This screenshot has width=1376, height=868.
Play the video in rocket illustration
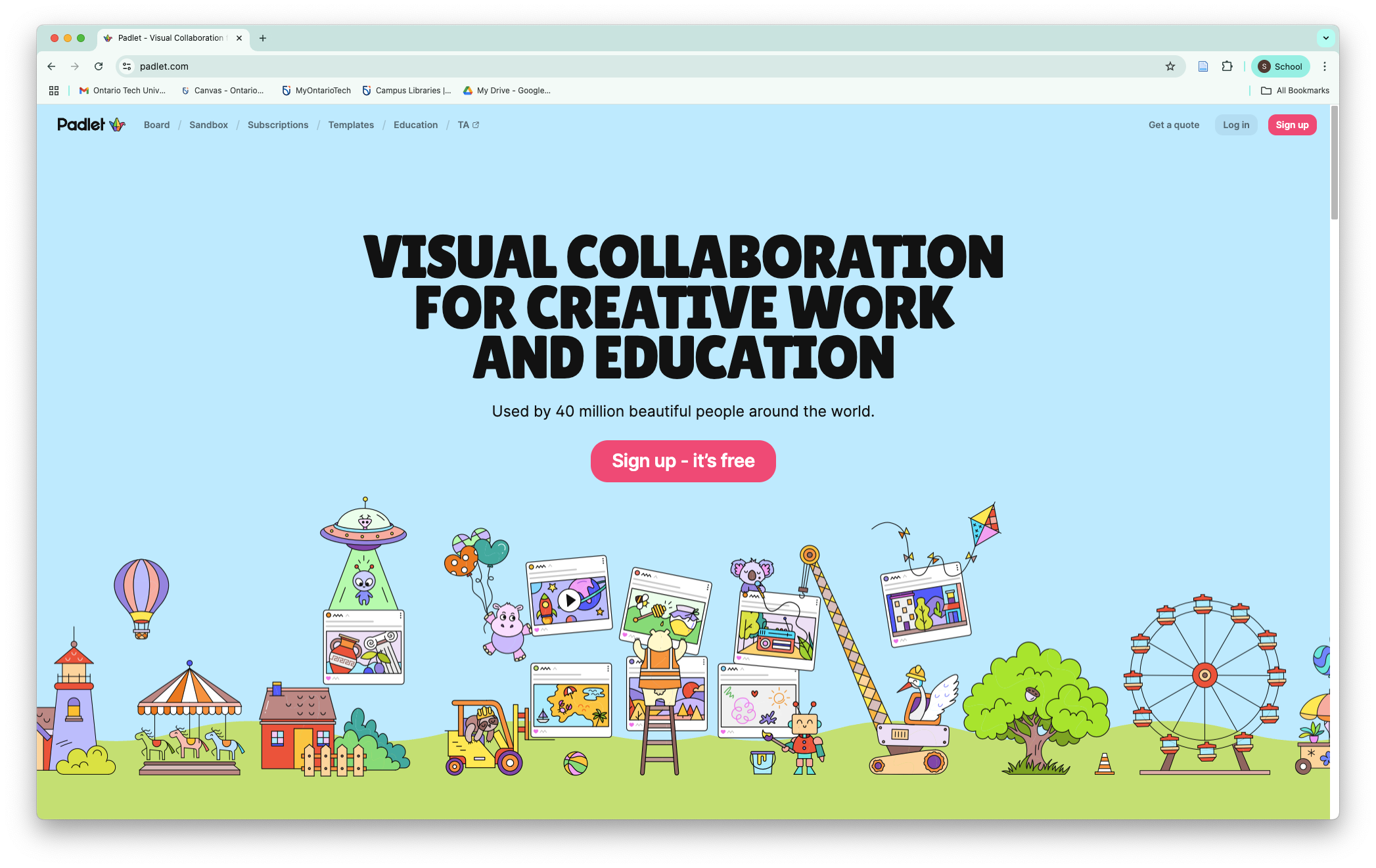(x=570, y=599)
